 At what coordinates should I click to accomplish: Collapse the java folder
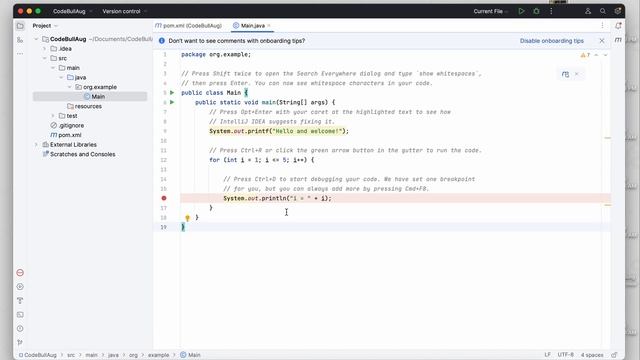point(61,78)
